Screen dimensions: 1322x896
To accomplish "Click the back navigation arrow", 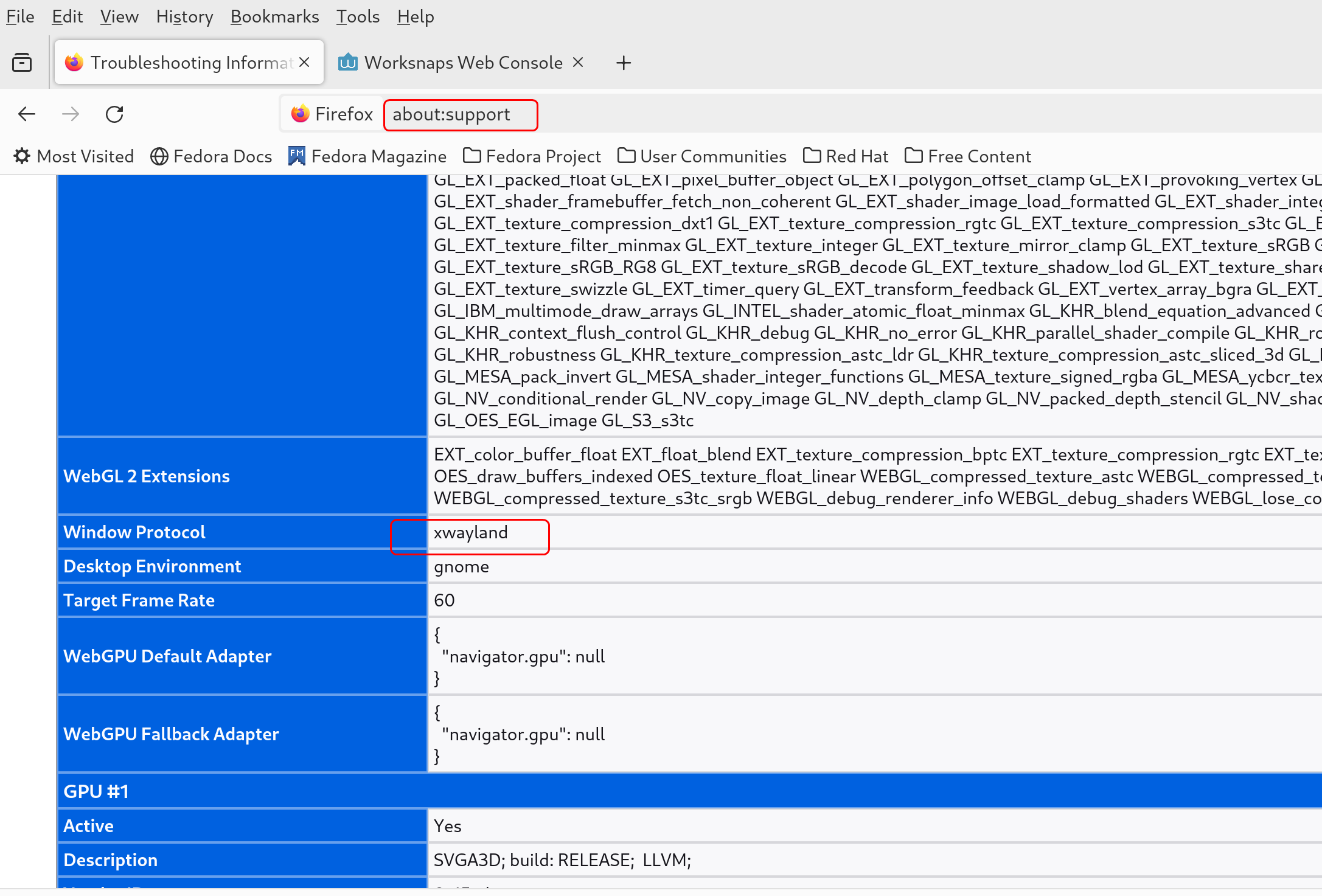I will [x=27, y=114].
